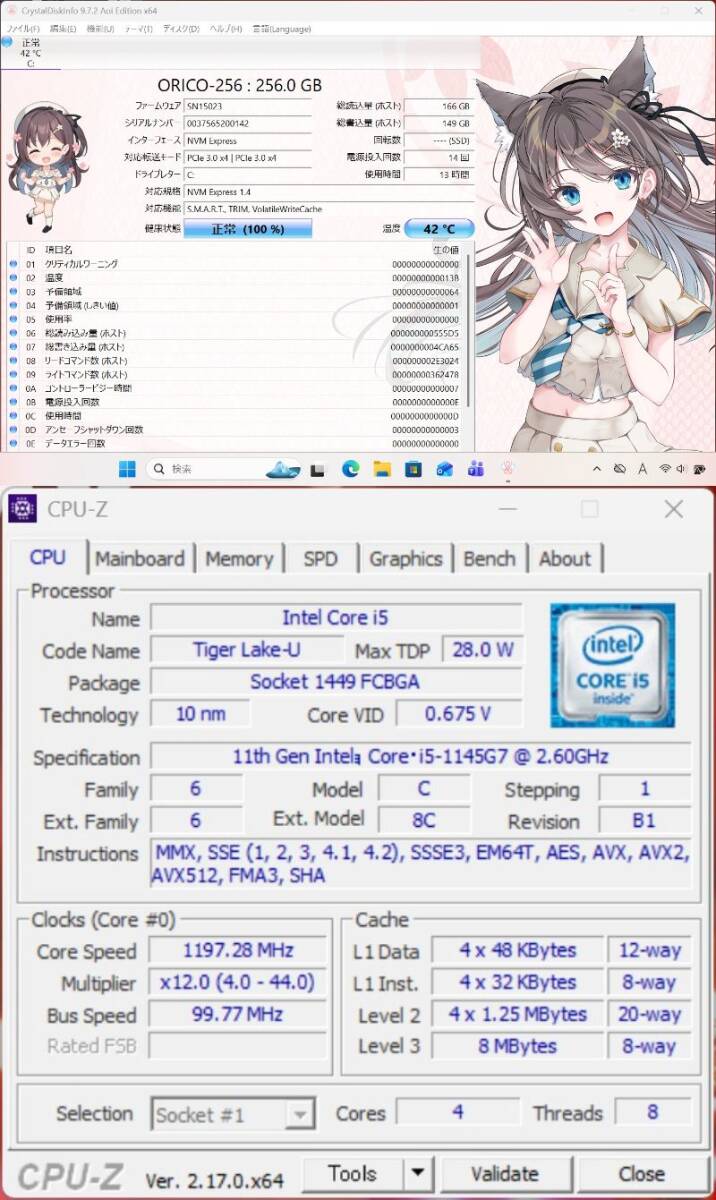This screenshot has height=1200, width=716.
Task: Open the テーマ(T) menu
Action: coord(137,29)
